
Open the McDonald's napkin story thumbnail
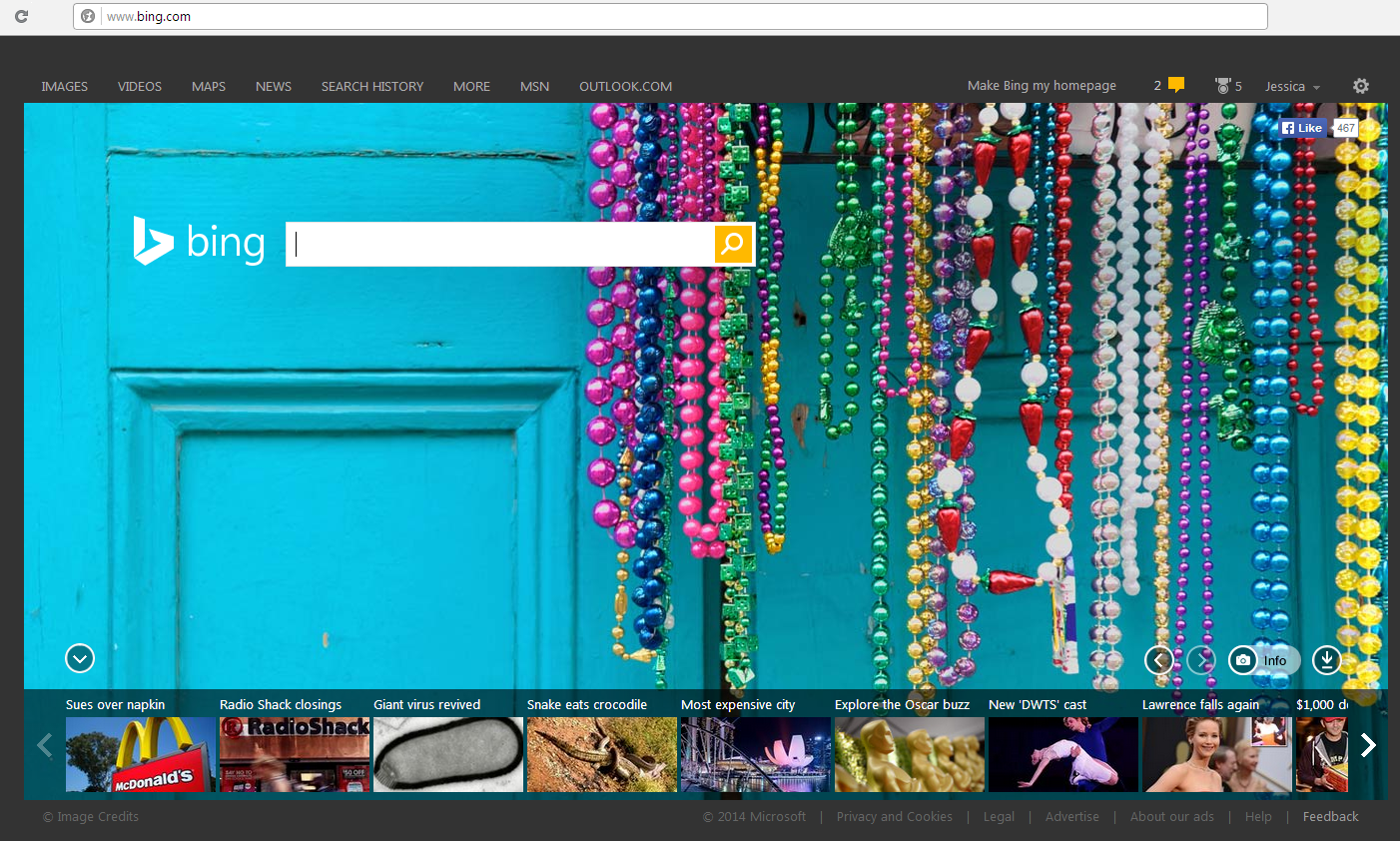point(141,754)
